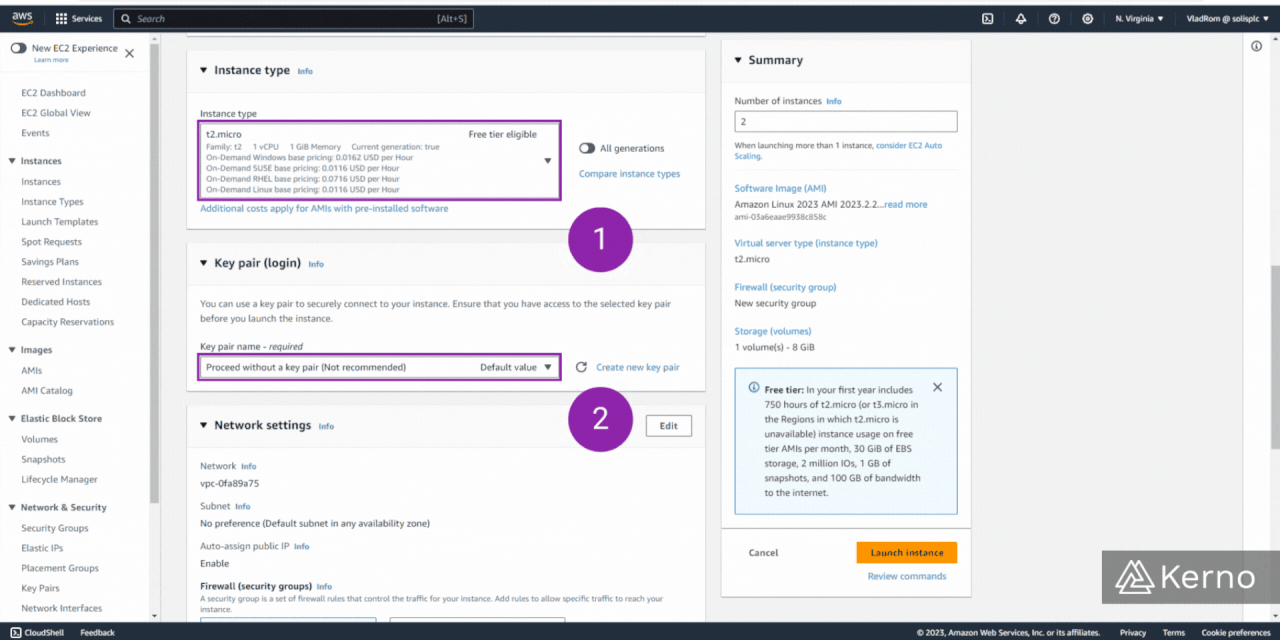Click the top Search bar

tap(293, 18)
